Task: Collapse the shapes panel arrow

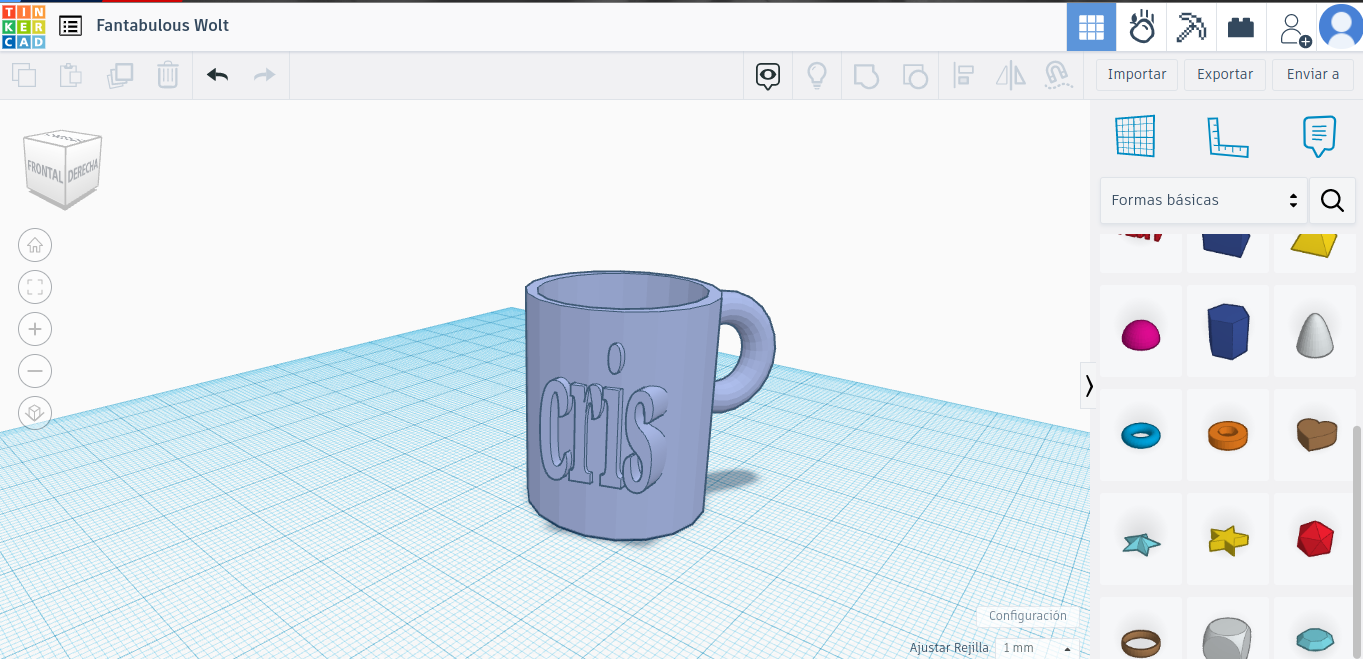Action: [1088, 385]
